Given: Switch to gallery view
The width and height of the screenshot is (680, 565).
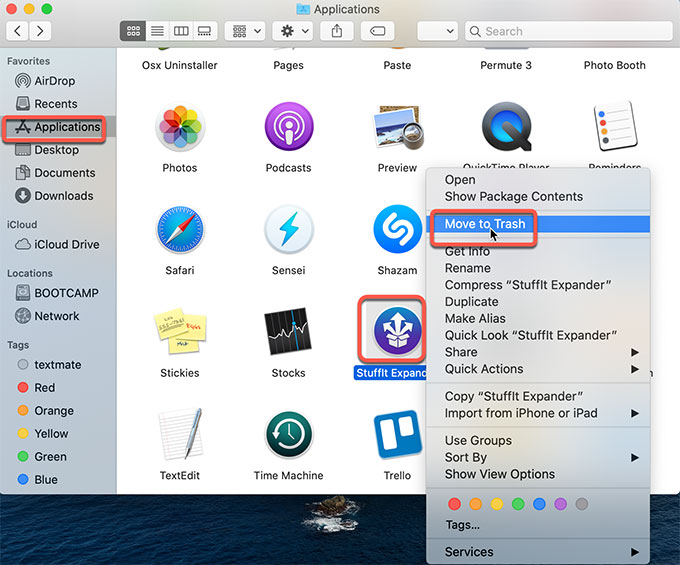Looking at the screenshot, I should (205, 31).
